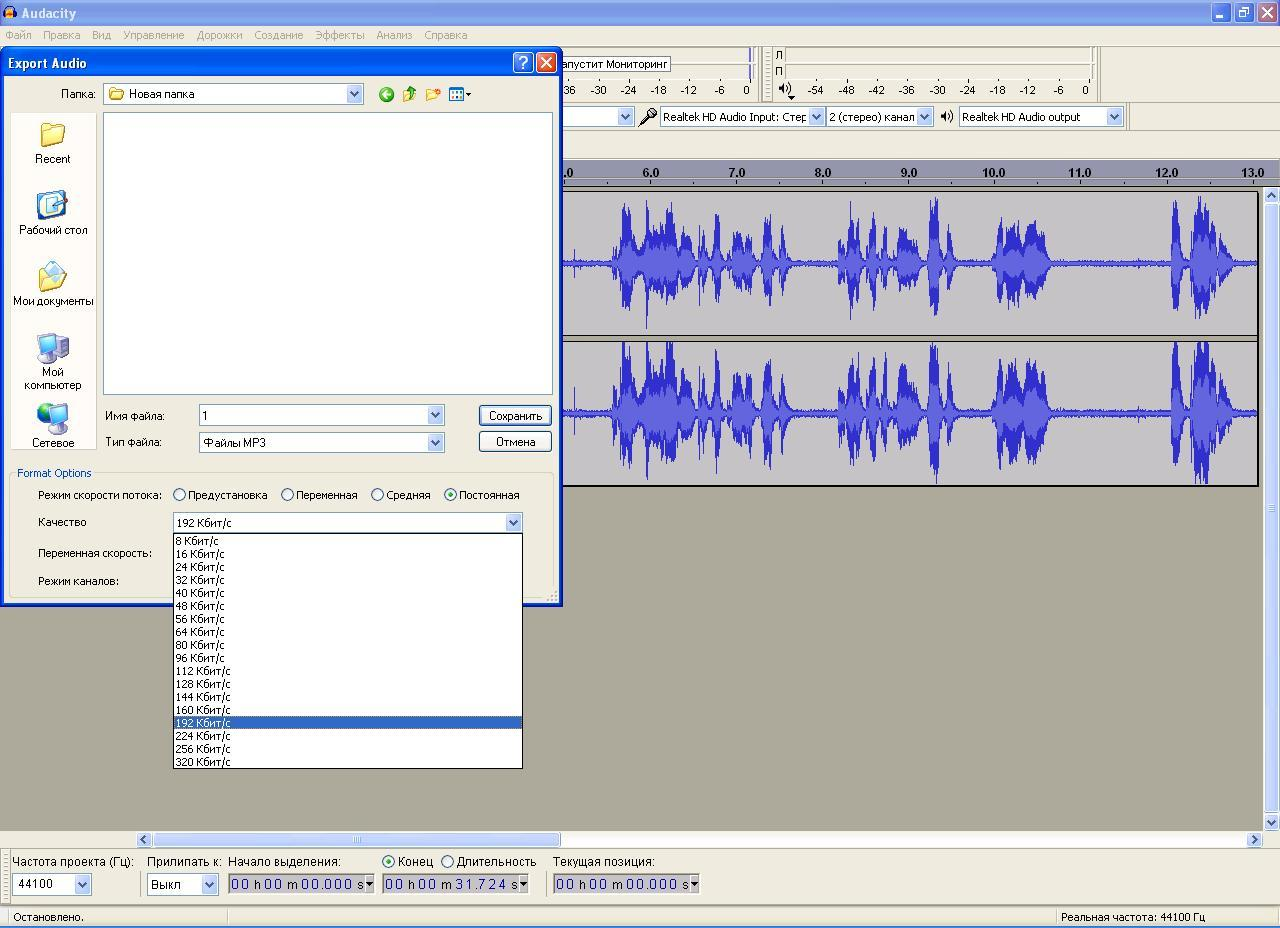This screenshot has height=928, width=1280.
Task: Choose 128 Кбит/с quality option
Action: click(348, 684)
